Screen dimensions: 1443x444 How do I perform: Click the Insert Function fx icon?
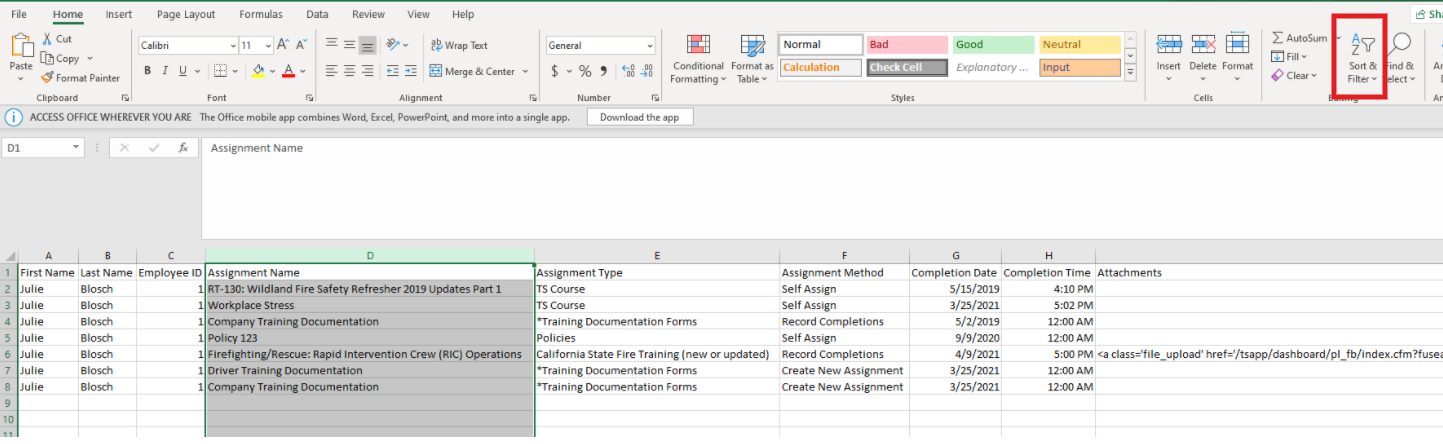(183, 148)
